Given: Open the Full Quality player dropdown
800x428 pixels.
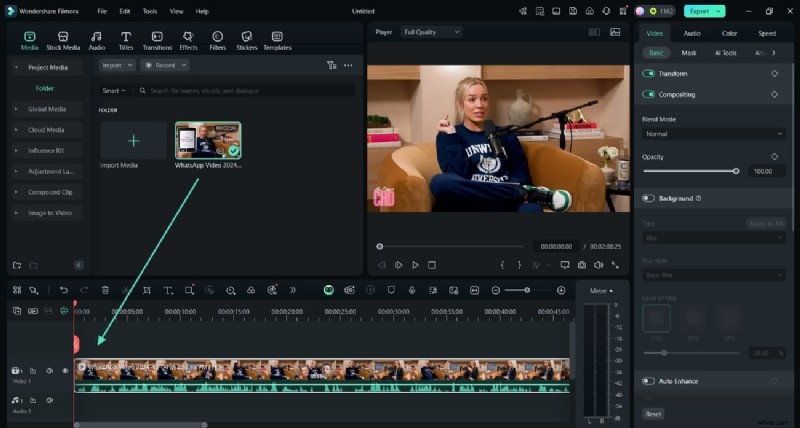Looking at the screenshot, I should [x=431, y=32].
